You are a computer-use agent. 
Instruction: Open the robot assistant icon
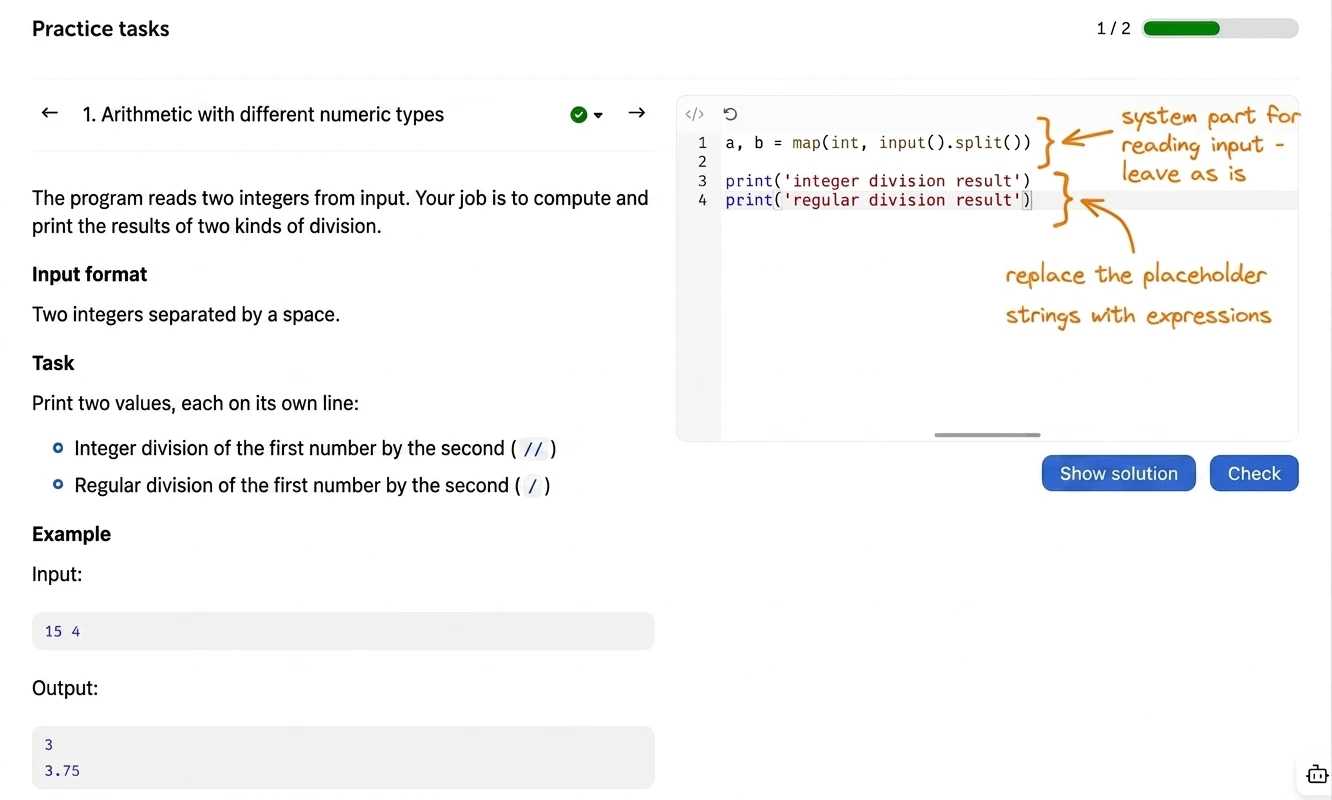pos(1317,774)
